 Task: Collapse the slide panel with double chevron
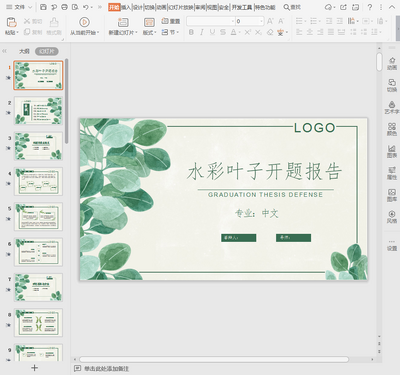click(4, 51)
